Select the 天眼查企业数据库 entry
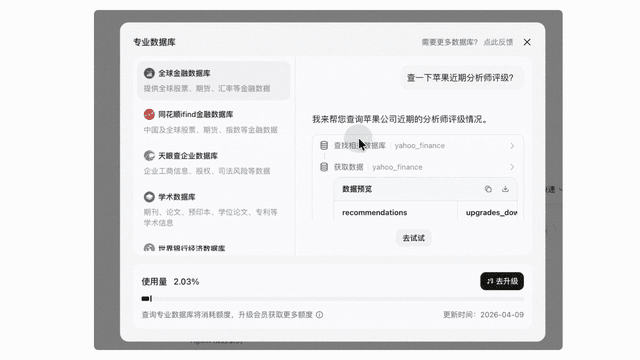640x360 pixels. click(213, 163)
